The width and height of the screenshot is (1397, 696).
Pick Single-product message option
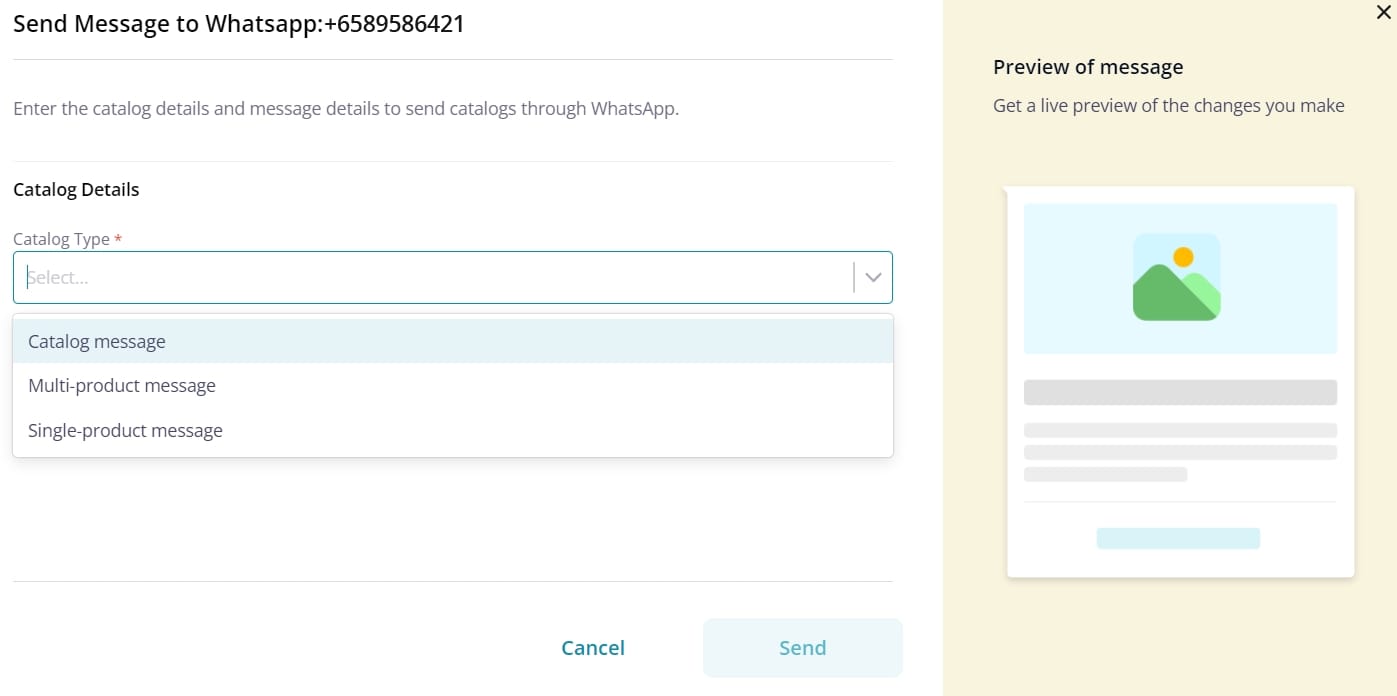click(x=452, y=430)
